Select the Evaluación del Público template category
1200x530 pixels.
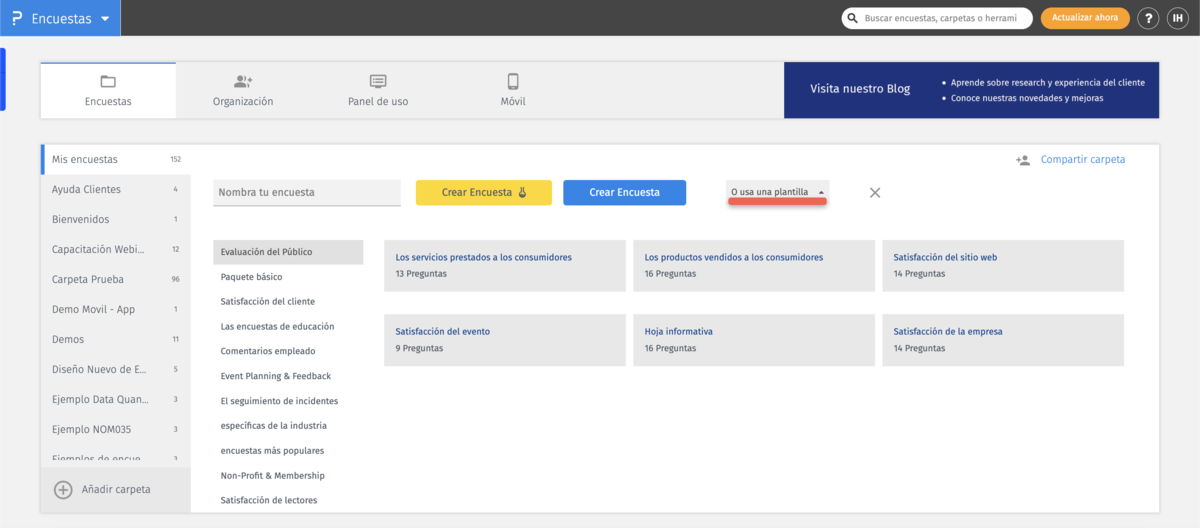[x=288, y=252]
